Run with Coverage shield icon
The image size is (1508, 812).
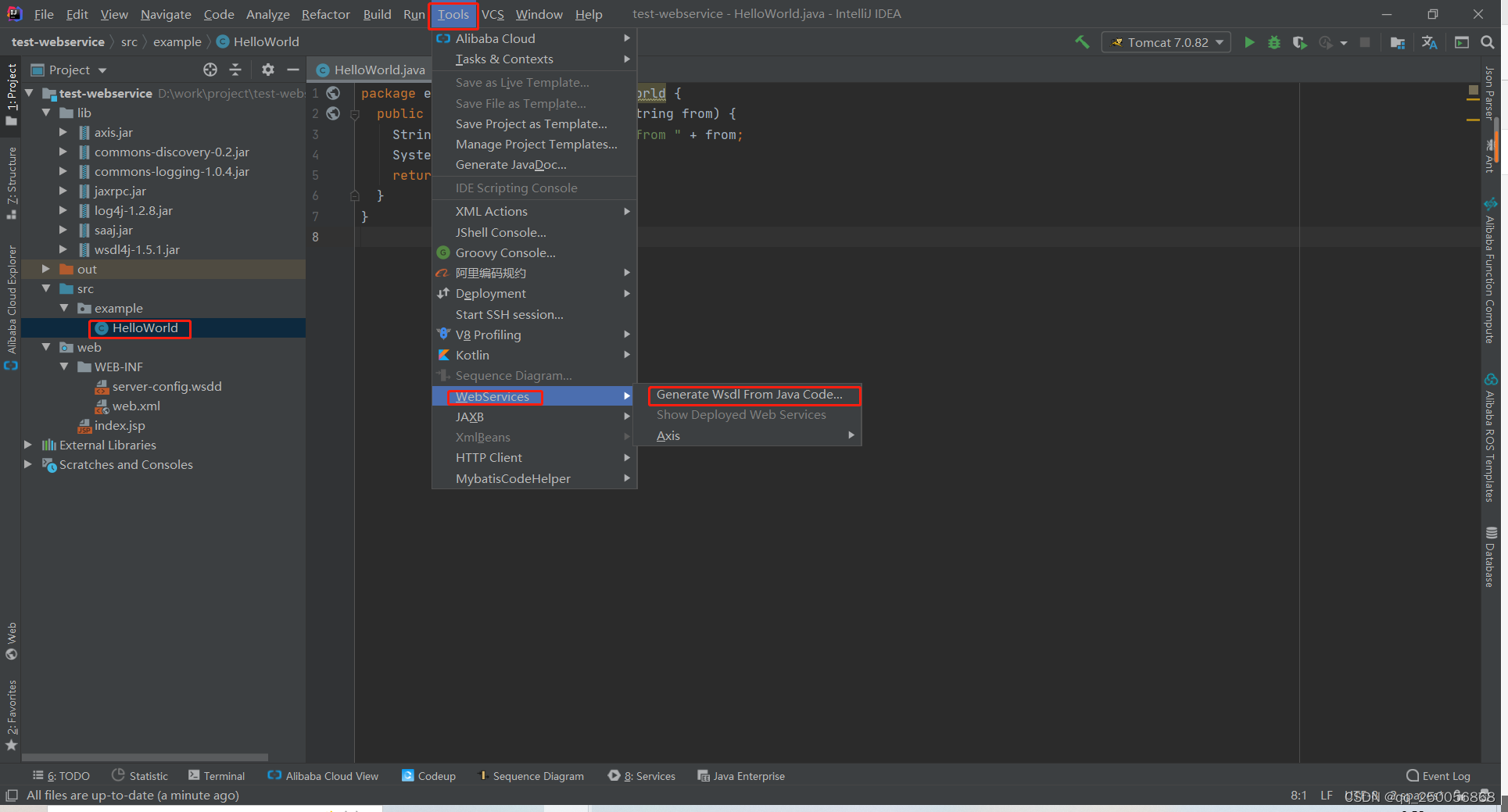point(1299,42)
